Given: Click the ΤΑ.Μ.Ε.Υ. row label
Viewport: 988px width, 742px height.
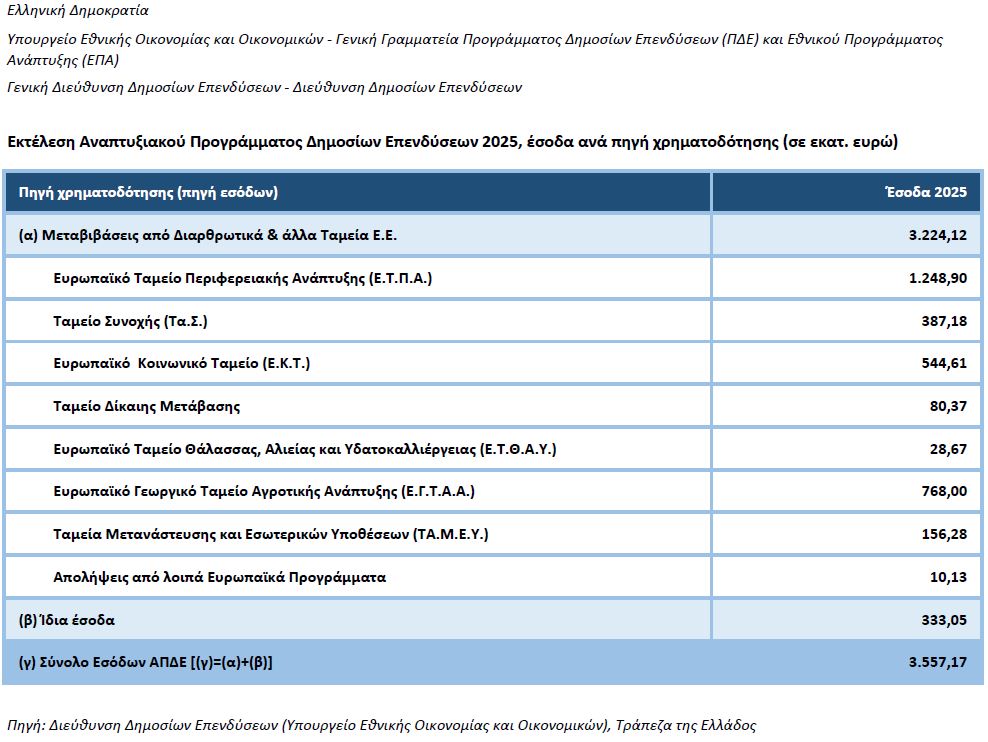Looking at the screenshot, I should tap(270, 534).
